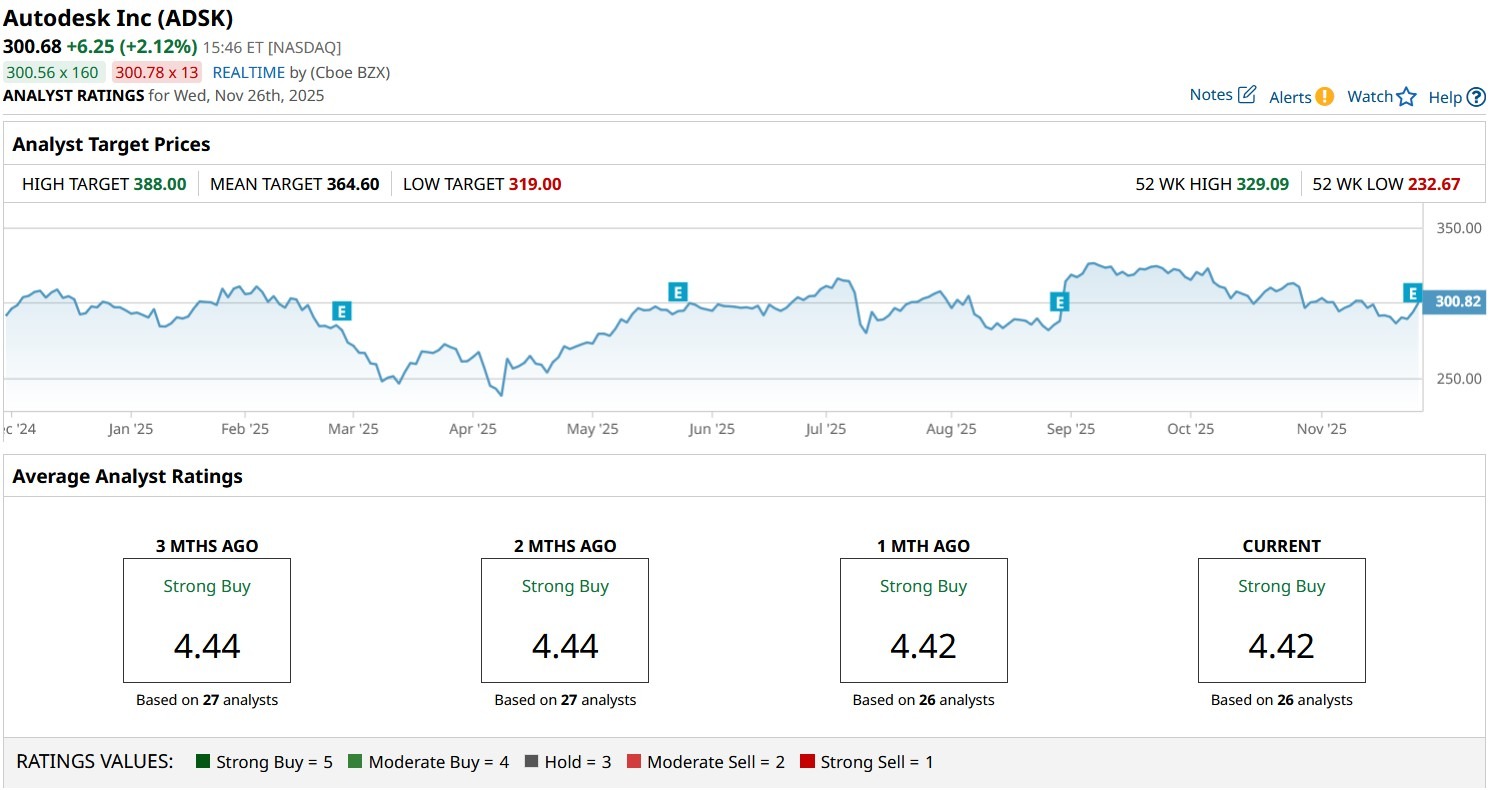Click the red ask quote 300.78 x 13
Image resolution: width=1495 pixels, height=790 pixels.
(x=157, y=72)
